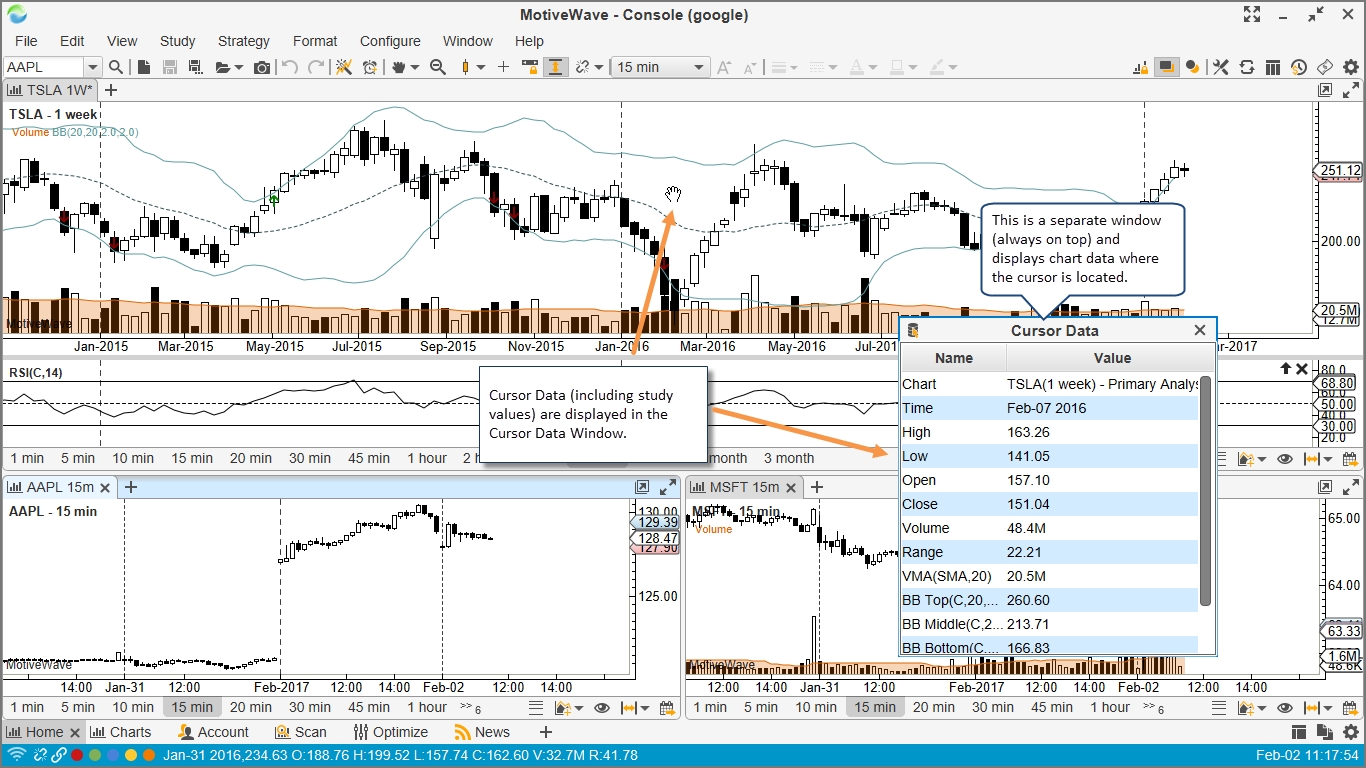Close the Cursor Data window

click(x=1199, y=330)
